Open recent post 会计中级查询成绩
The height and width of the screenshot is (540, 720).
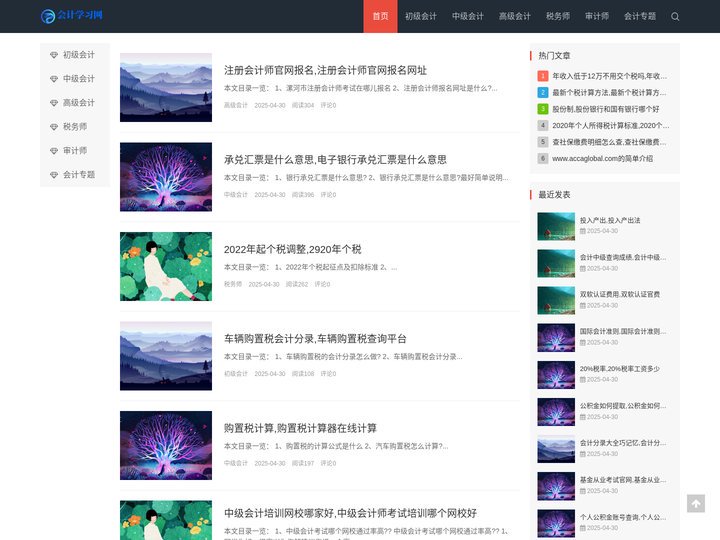point(623,257)
